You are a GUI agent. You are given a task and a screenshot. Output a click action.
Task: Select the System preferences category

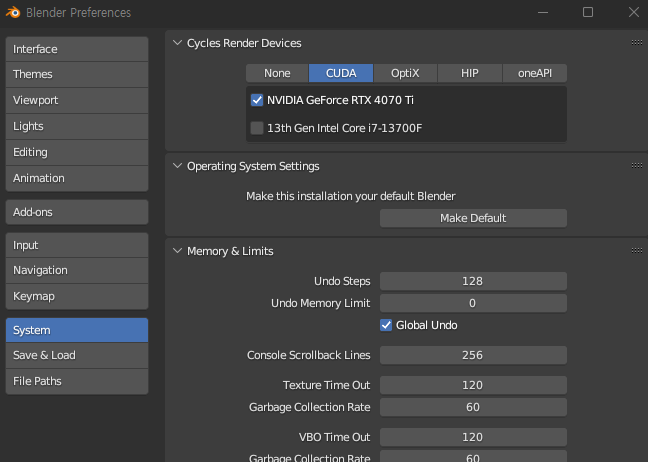tap(77, 330)
